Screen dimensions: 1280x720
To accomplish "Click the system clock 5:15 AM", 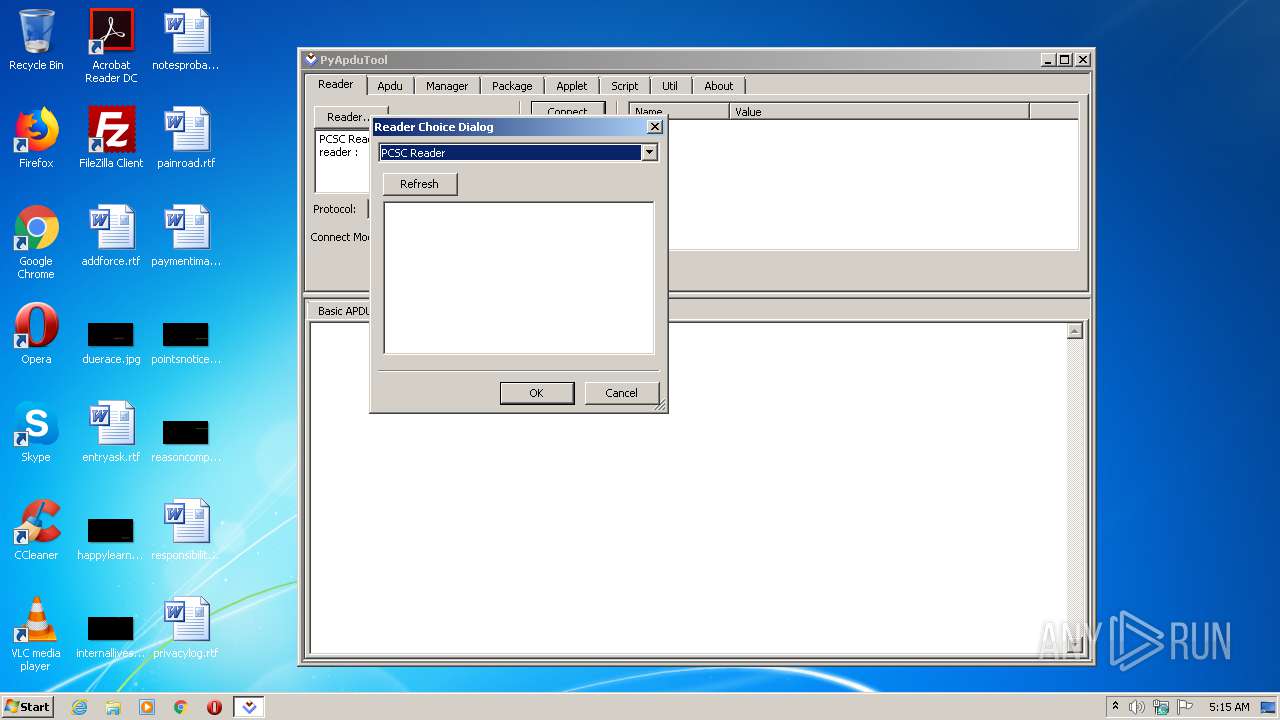I will [x=1229, y=707].
